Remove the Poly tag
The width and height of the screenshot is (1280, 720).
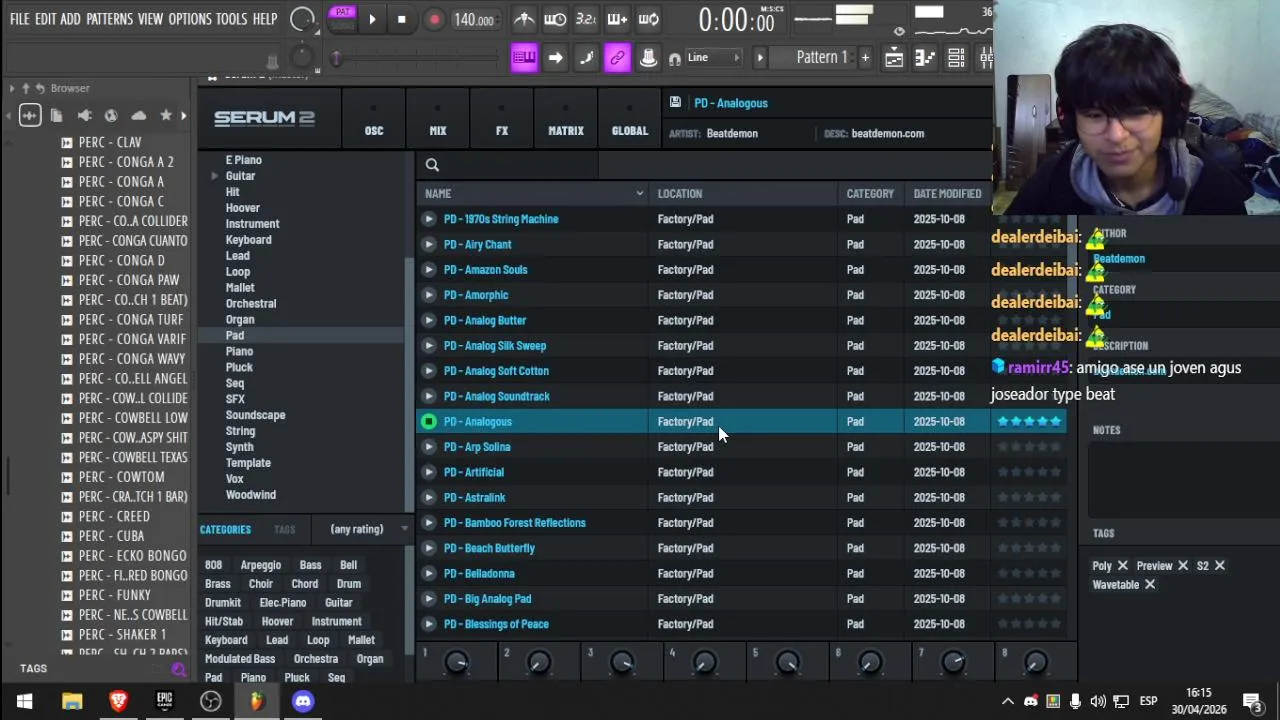[1122, 566]
